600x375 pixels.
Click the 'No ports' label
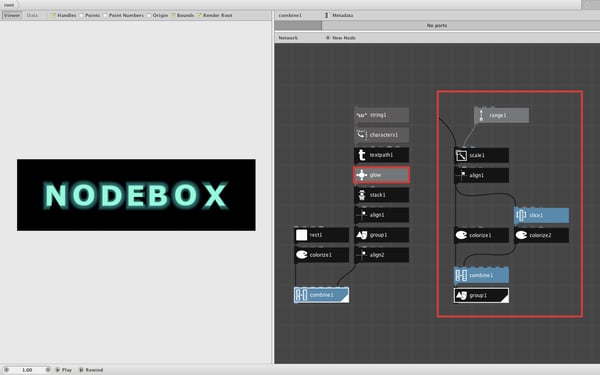click(x=437, y=26)
